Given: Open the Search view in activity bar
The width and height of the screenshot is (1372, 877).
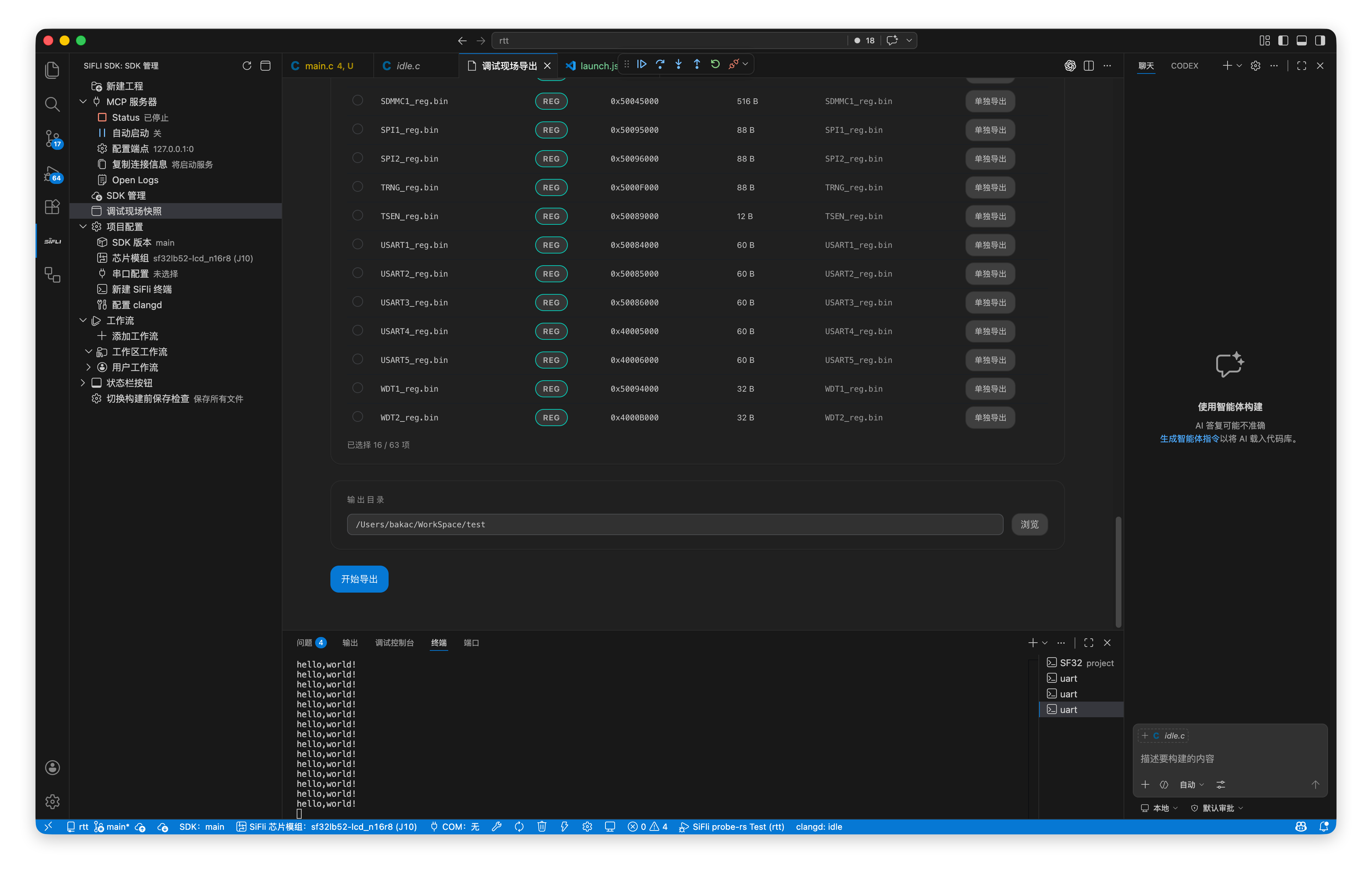Looking at the screenshot, I should [x=53, y=104].
